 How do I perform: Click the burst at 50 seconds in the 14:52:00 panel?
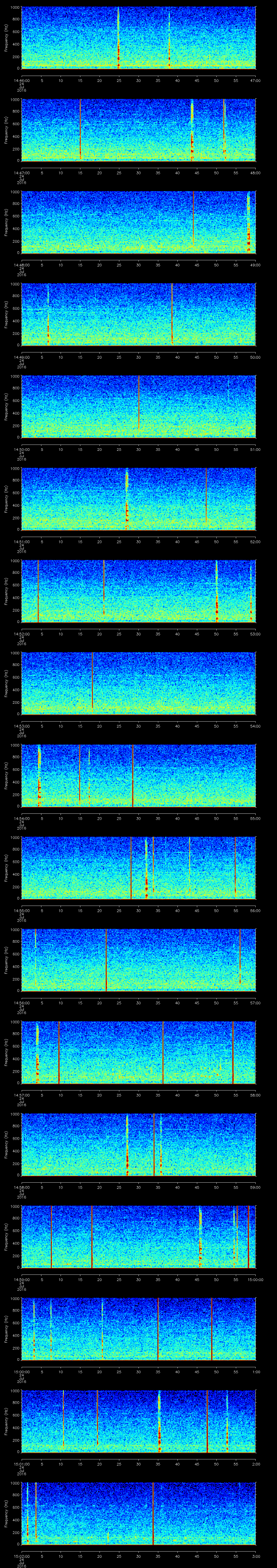216,591
